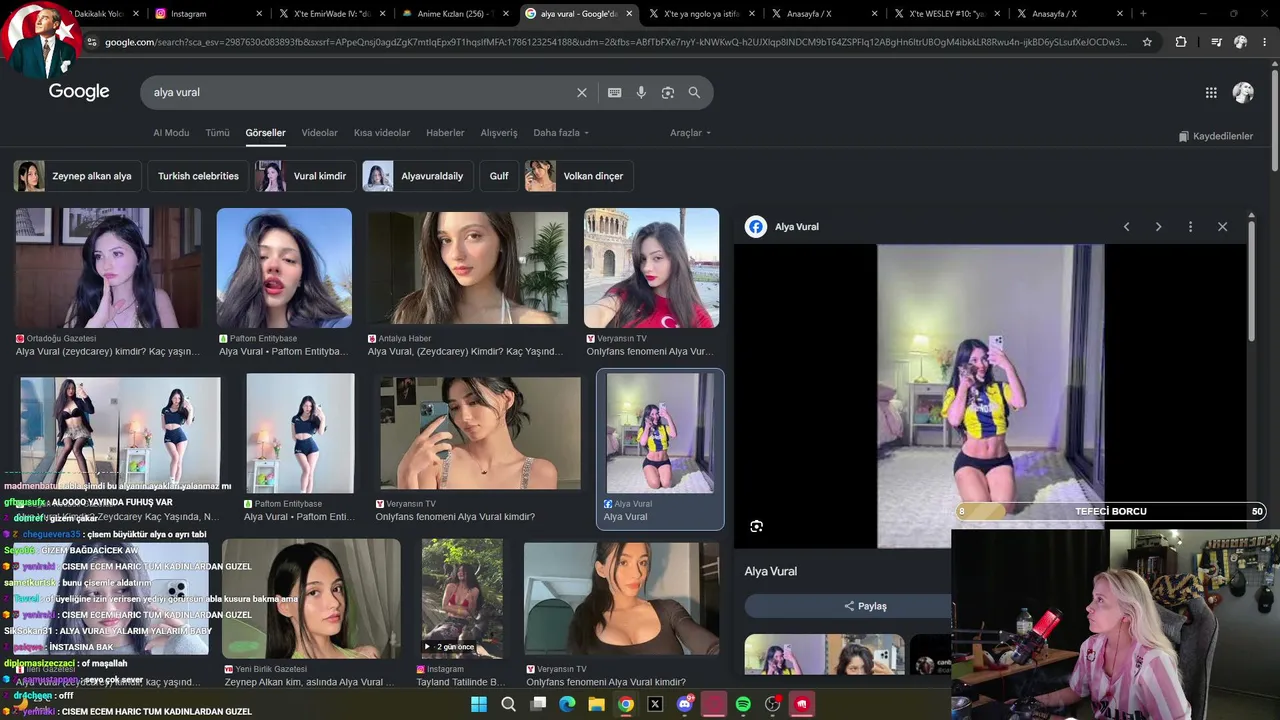Open the 'Araçlar' tools dropdown
1280x720 pixels.
pyautogui.click(x=691, y=133)
